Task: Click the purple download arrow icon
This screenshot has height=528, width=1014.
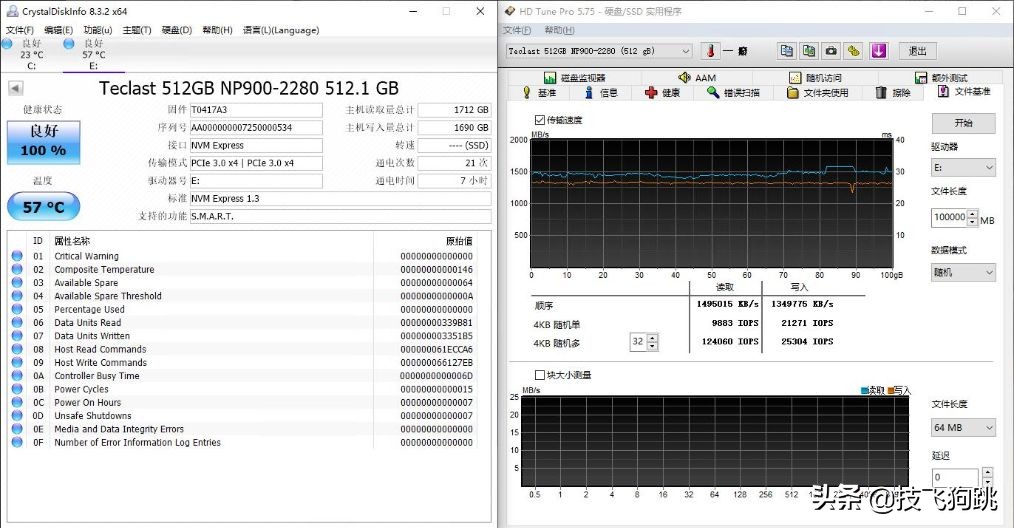Action: pos(878,51)
